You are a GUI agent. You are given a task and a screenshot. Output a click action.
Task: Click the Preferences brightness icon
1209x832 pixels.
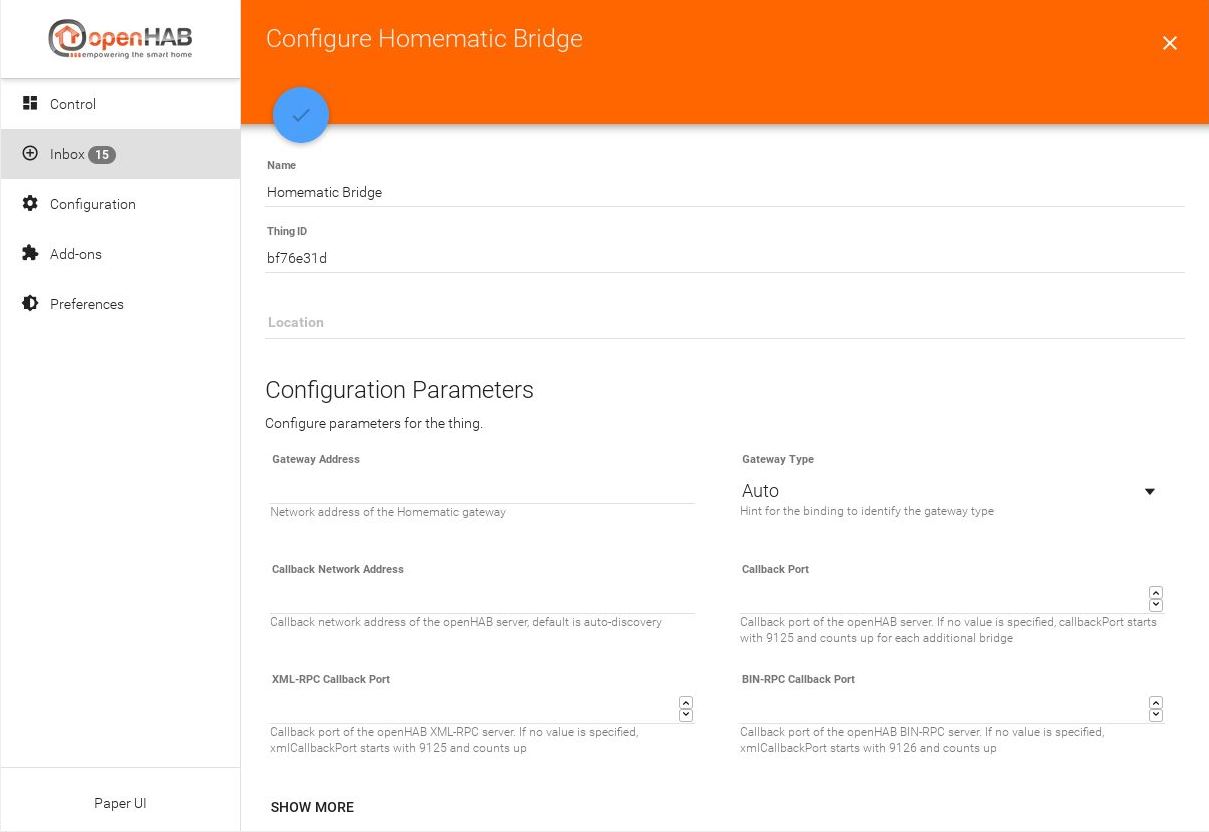coord(30,303)
